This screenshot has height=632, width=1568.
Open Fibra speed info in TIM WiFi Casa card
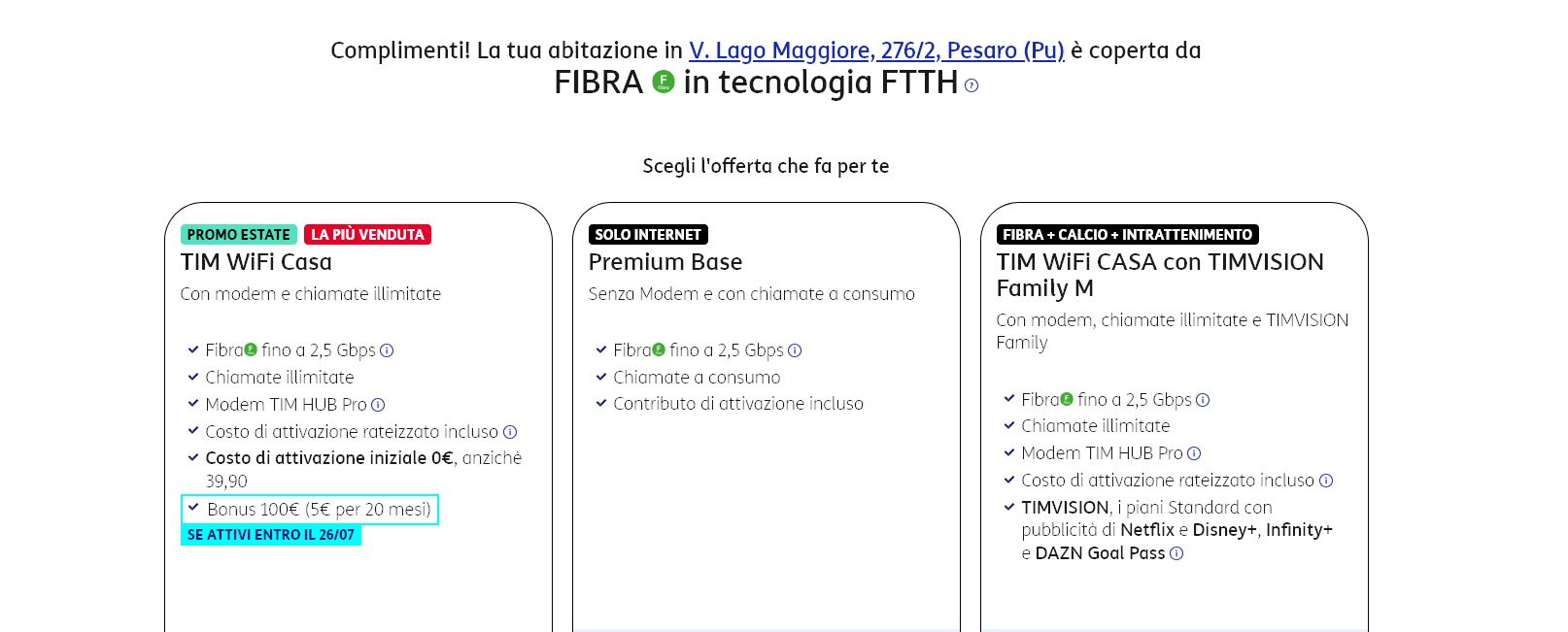pyautogui.click(x=387, y=350)
